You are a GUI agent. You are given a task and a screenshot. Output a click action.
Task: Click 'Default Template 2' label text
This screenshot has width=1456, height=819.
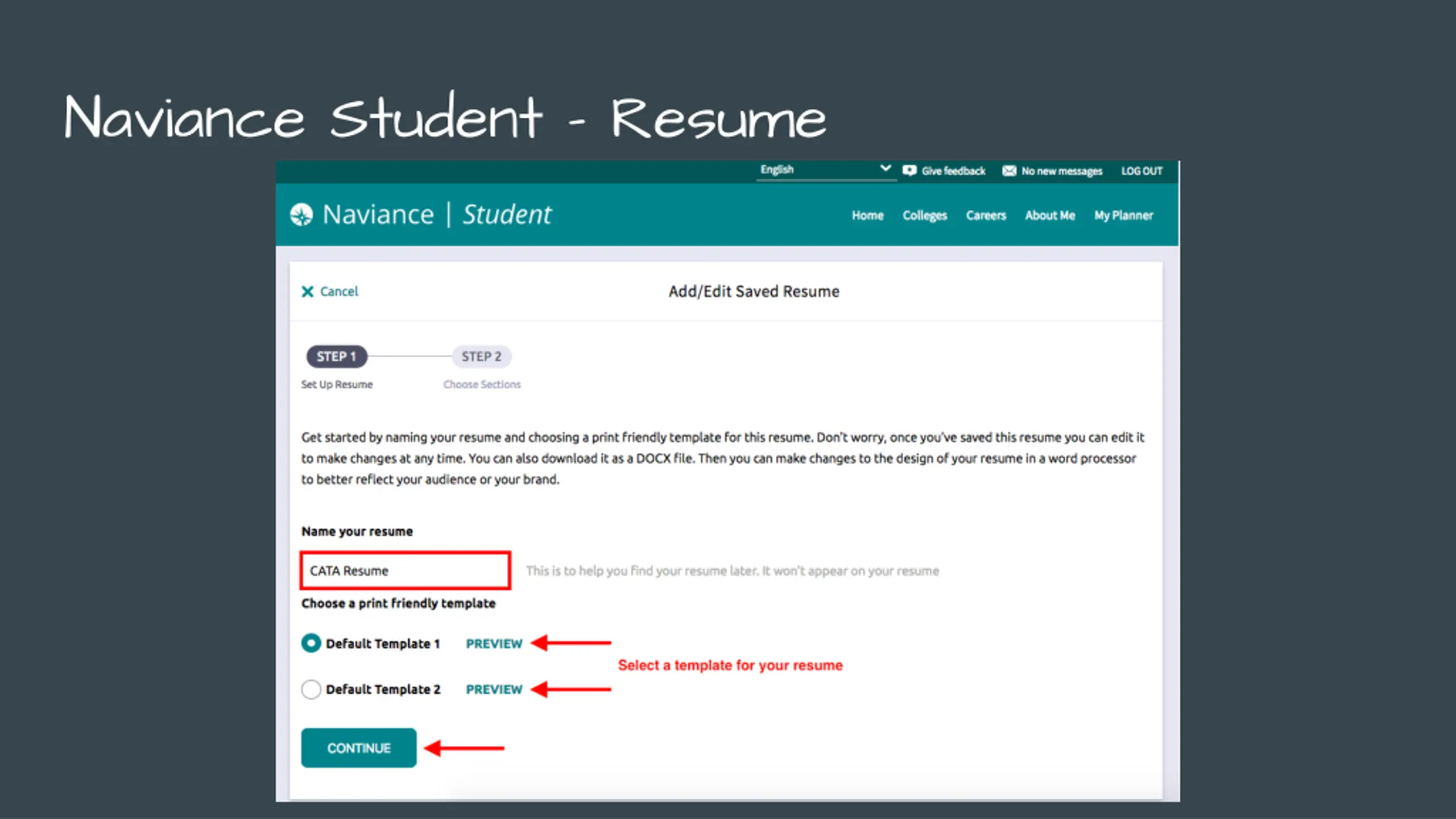pyautogui.click(x=383, y=689)
